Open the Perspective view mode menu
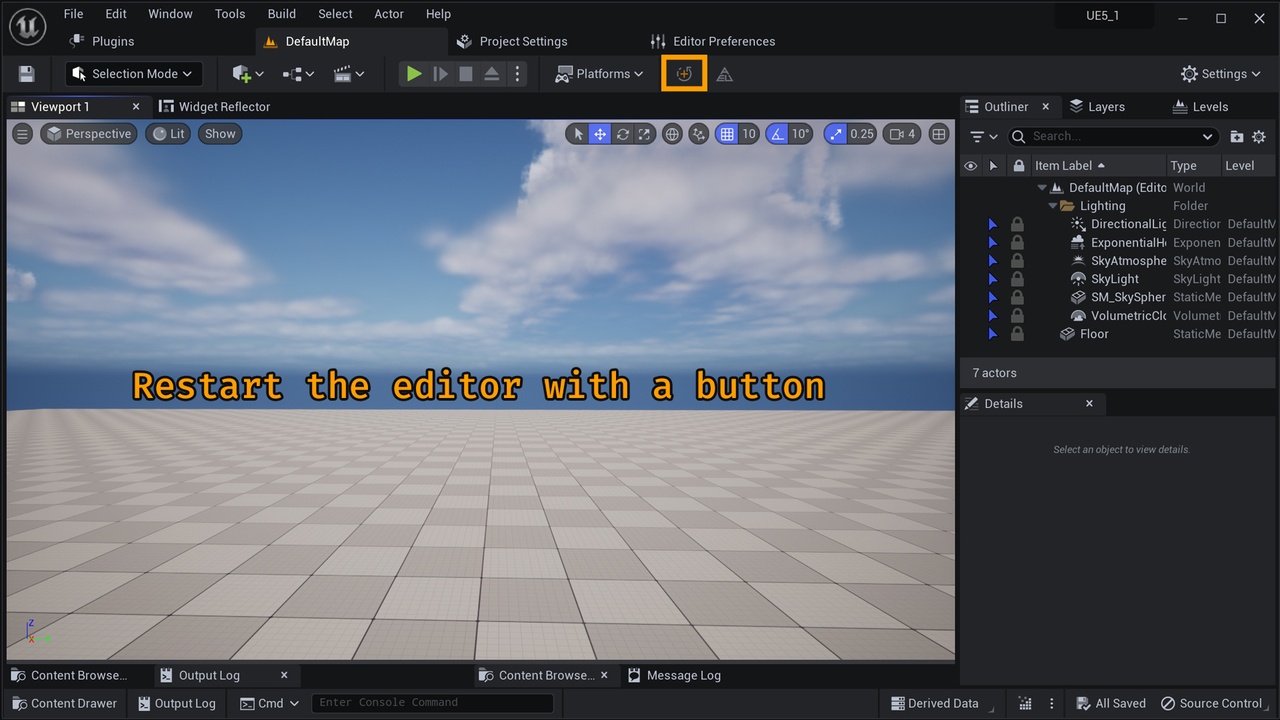This screenshot has width=1280, height=720. pos(88,134)
